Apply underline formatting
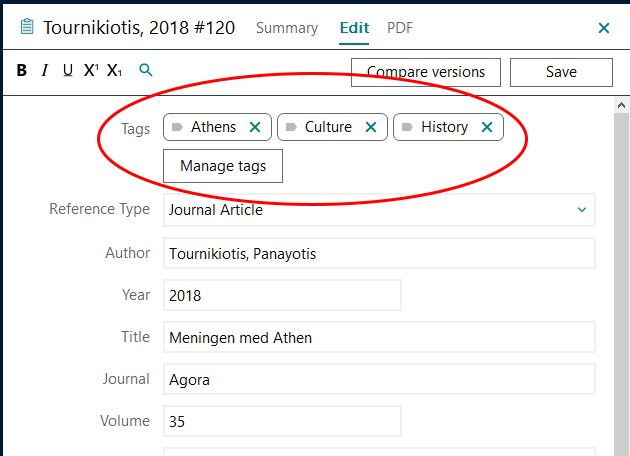This screenshot has width=630, height=456. (x=68, y=70)
